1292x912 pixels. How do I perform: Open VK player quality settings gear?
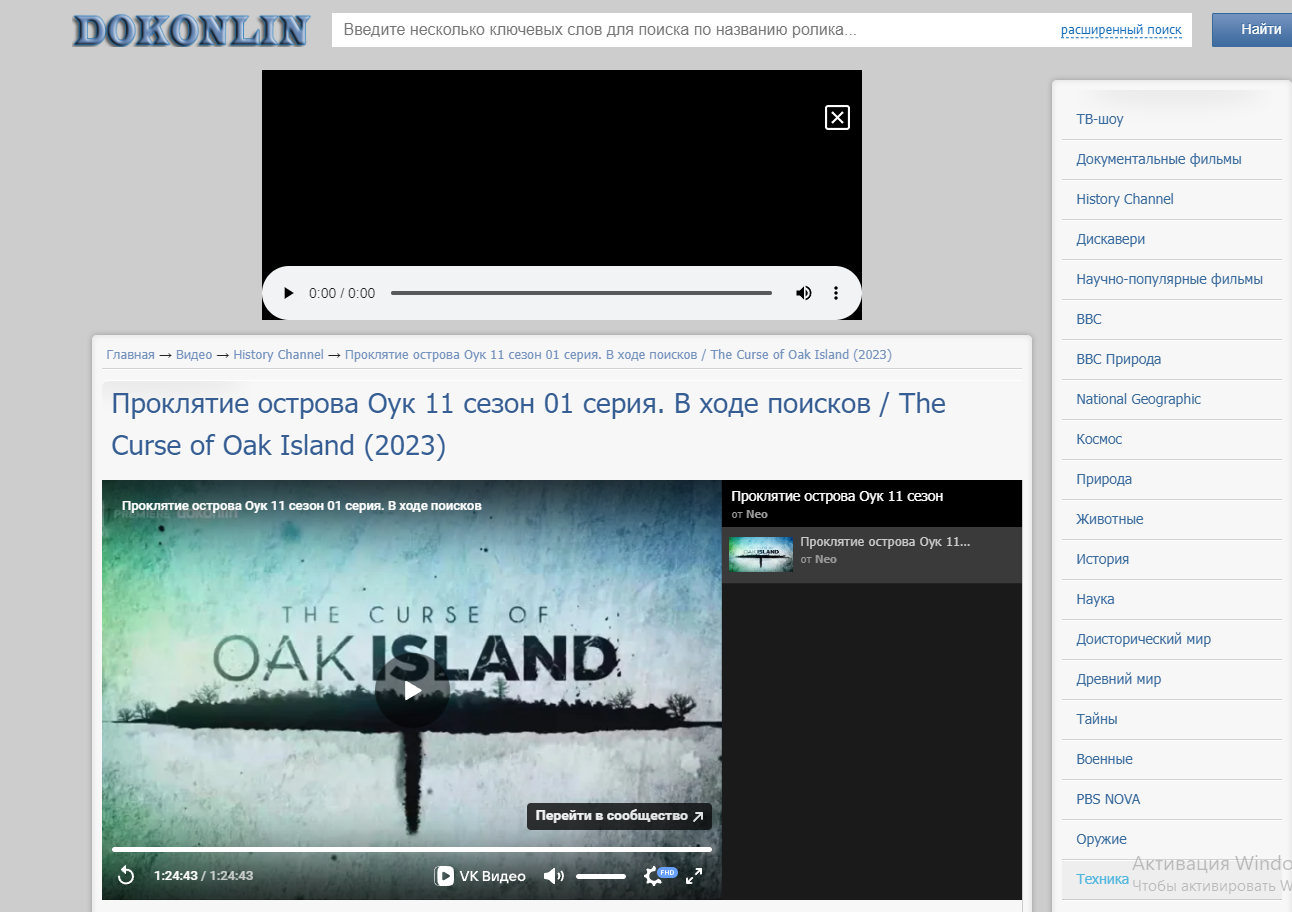coord(653,876)
